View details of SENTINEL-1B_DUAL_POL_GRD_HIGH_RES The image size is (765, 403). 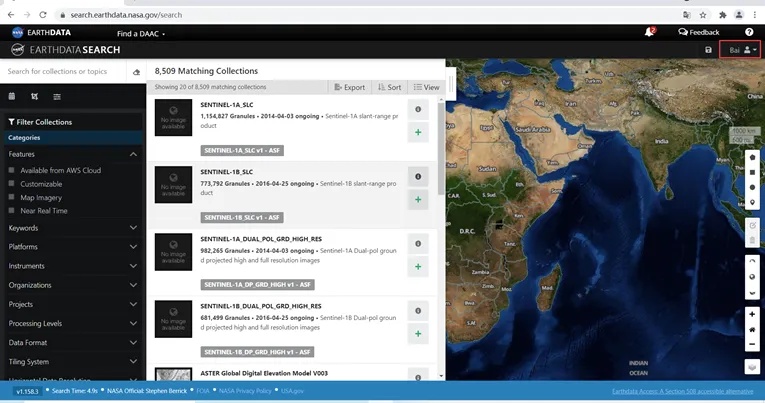[x=418, y=311]
